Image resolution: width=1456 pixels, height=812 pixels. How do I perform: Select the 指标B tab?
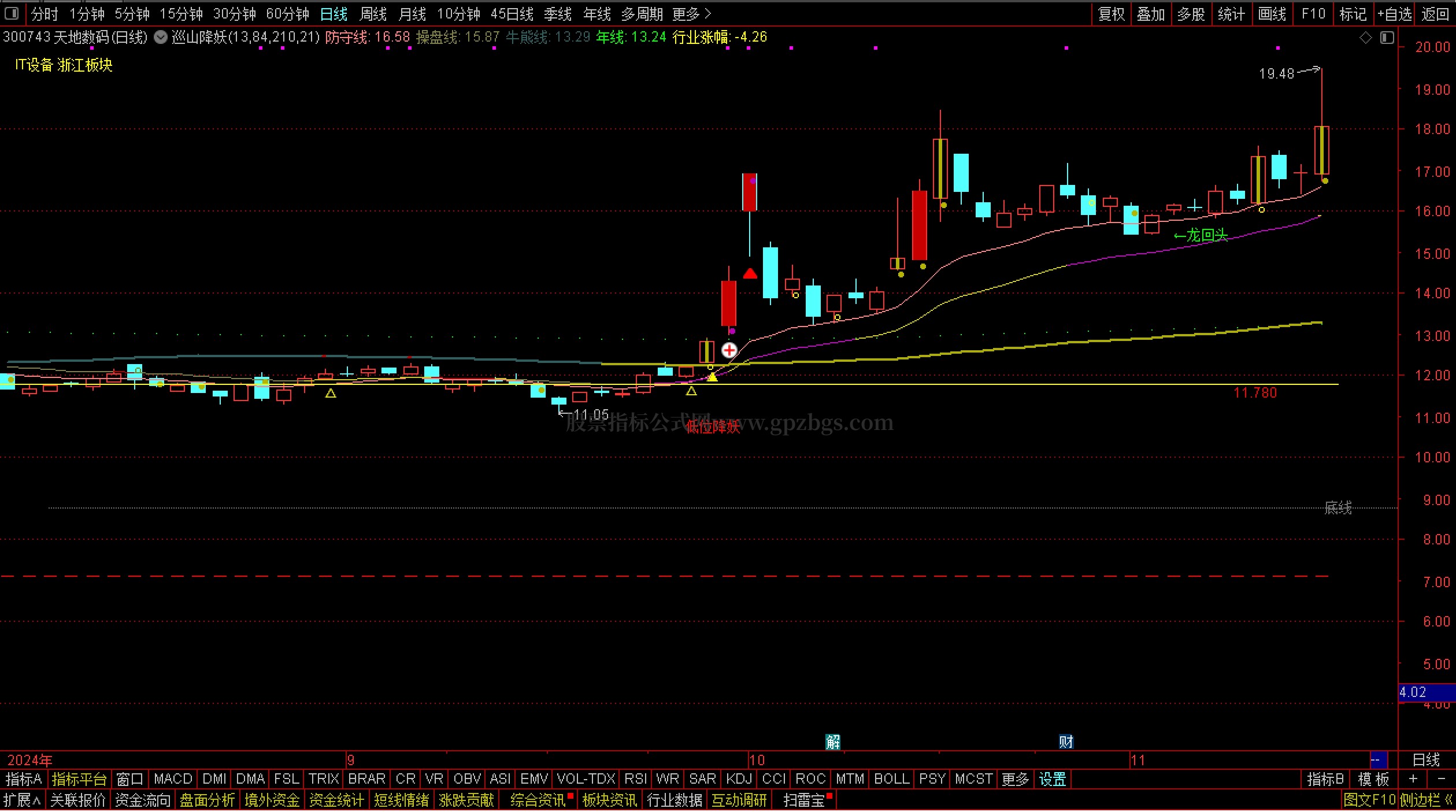(1325, 779)
